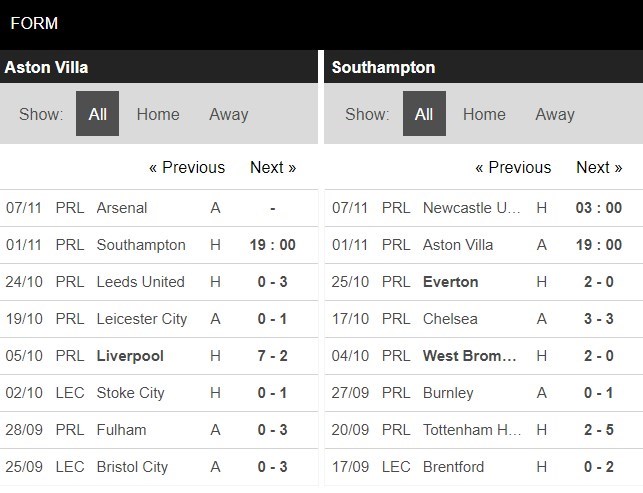Open the Chelsea 3 - 3 score
The image size is (643, 493).
[599, 319]
